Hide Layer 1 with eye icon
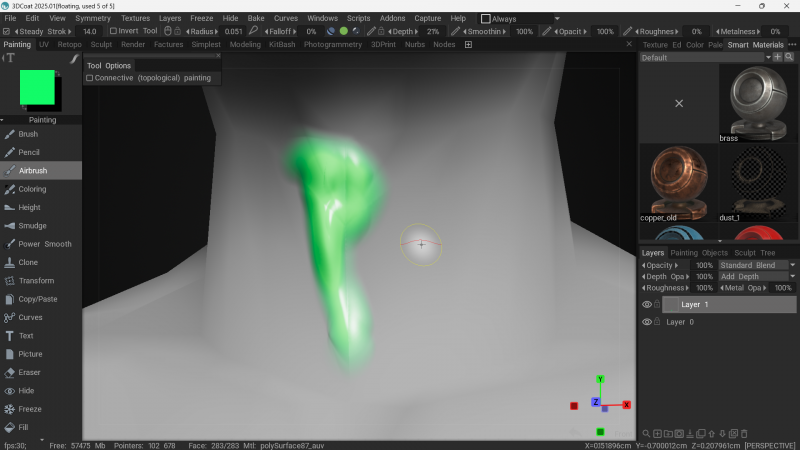800x450 pixels. coord(646,304)
